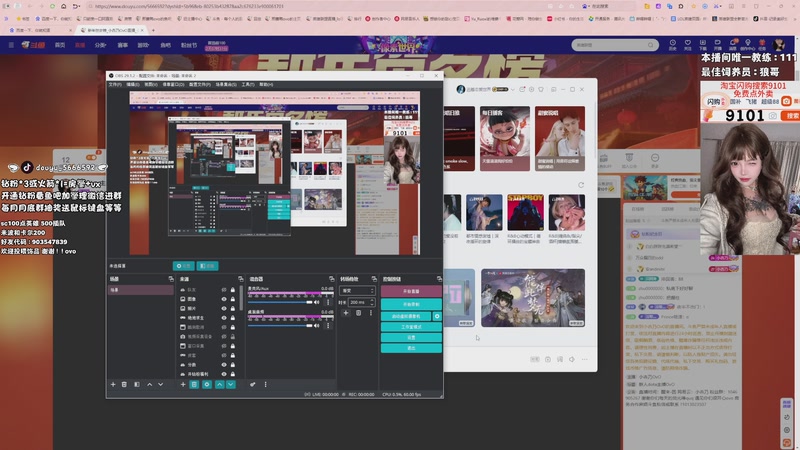800x450 pixels.
Task: Adjust transition duration 200 ms spinner
Action: click(361, 303)
